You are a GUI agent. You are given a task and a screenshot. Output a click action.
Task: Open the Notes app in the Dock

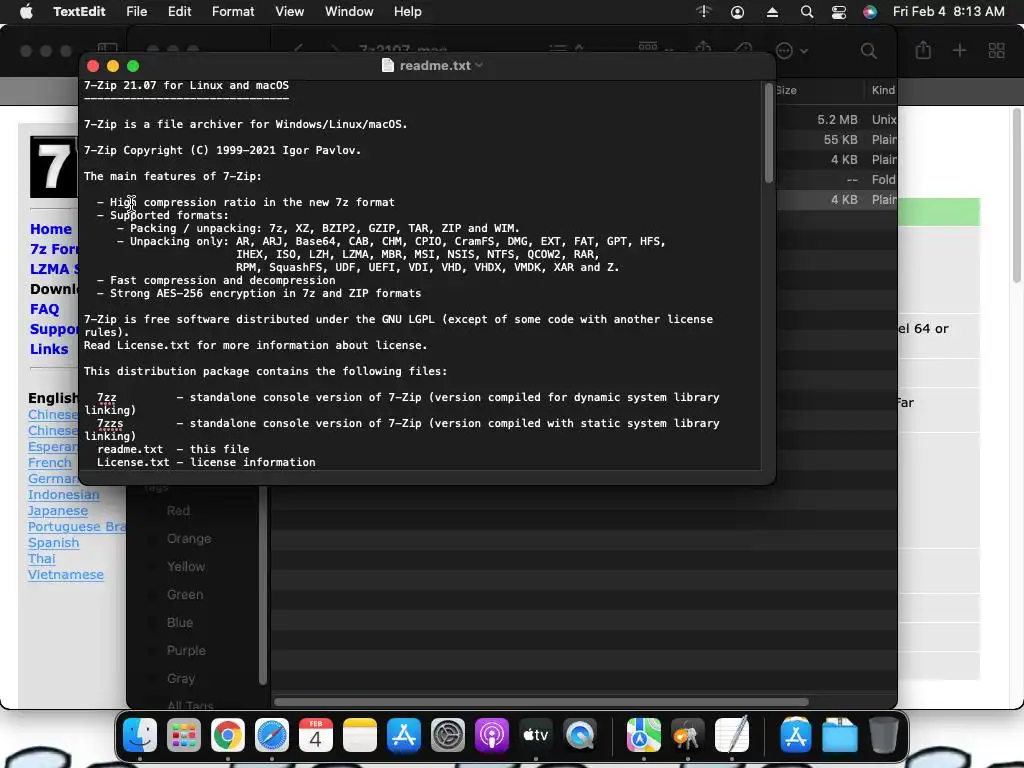(359, 735)
